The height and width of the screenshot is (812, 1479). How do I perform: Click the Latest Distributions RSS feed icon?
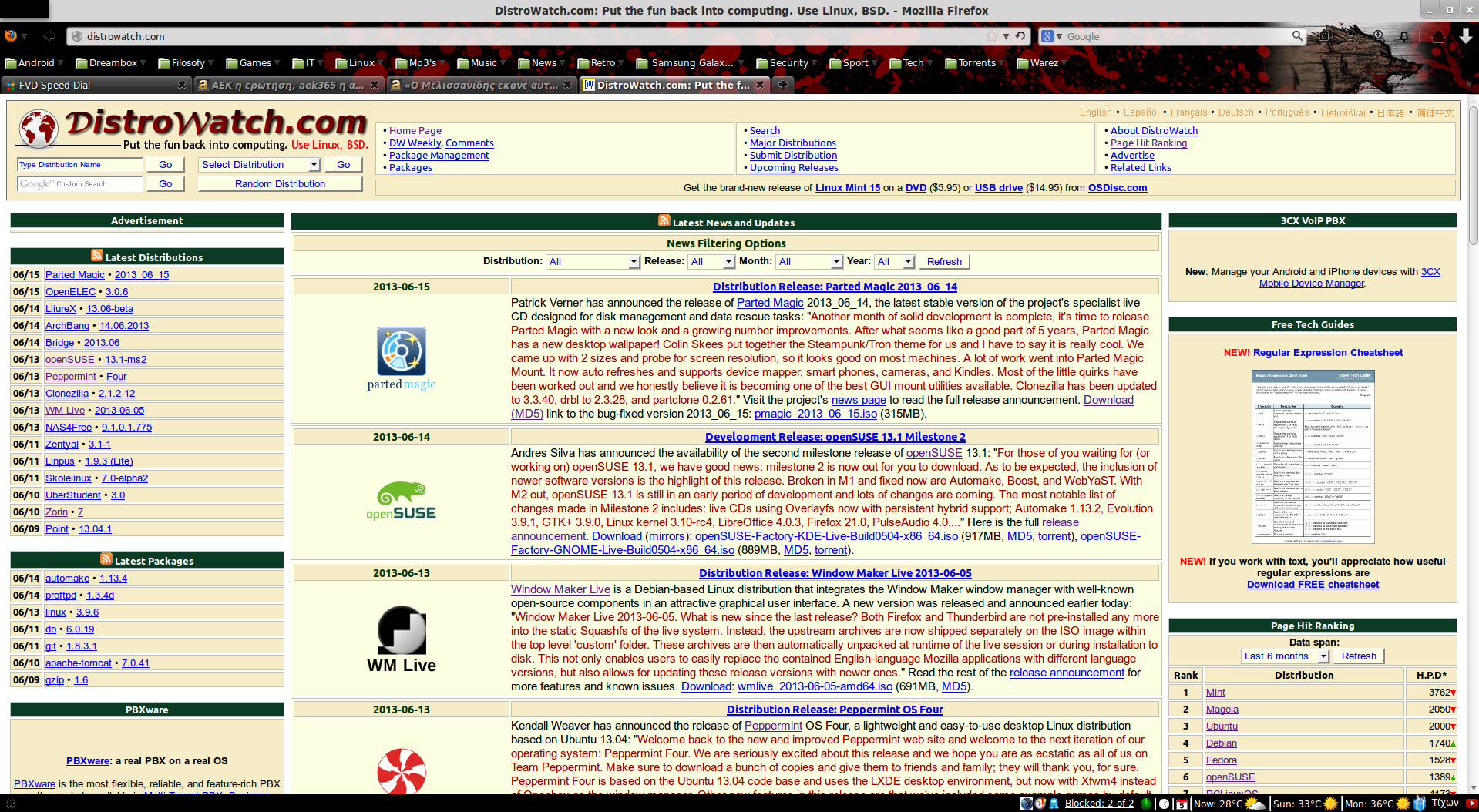(96, 256)
